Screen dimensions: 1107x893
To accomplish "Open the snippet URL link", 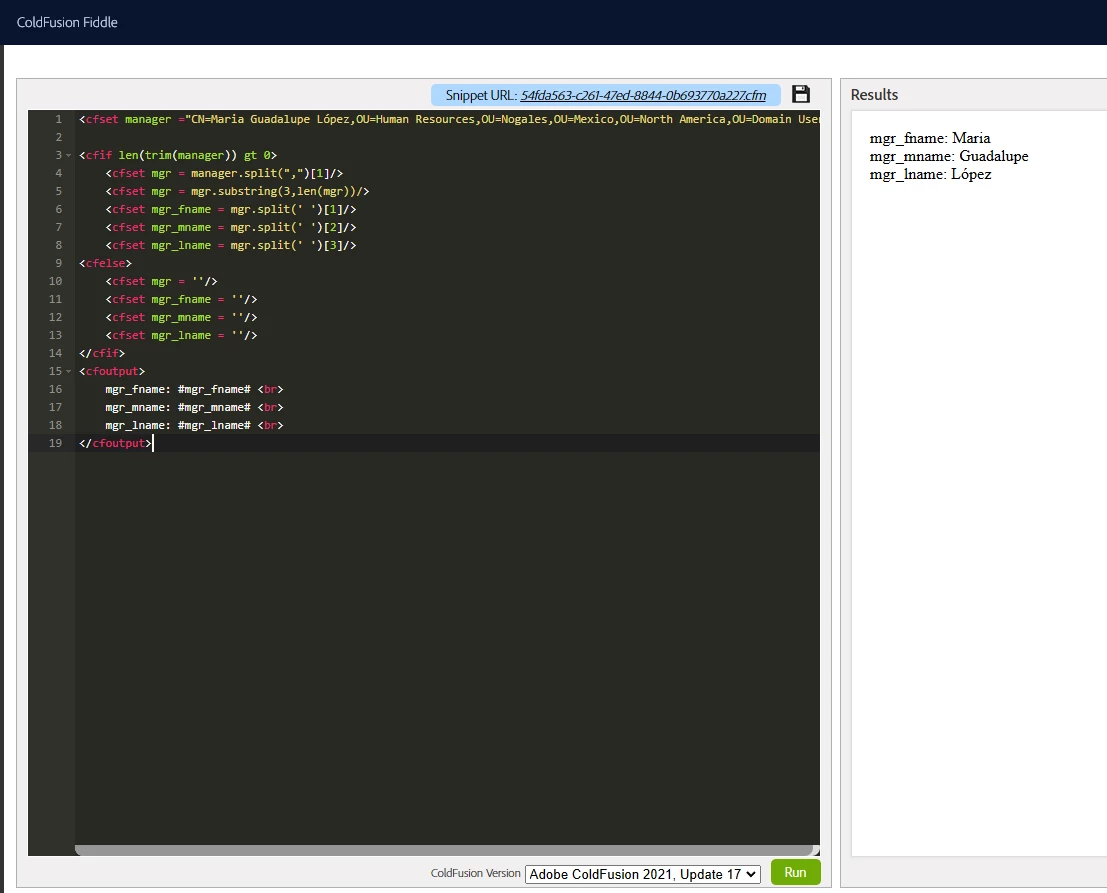I will 642,95.
